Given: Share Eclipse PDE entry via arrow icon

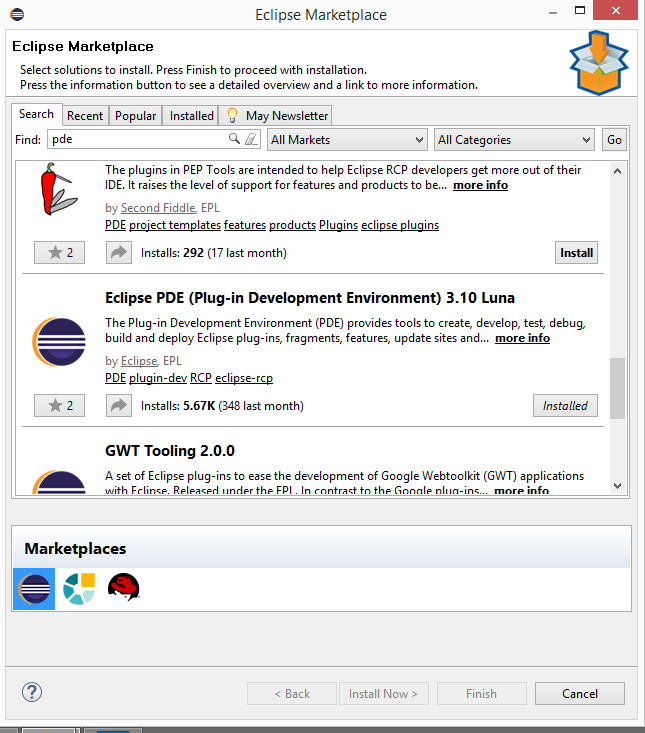Looking at the screenshot, I should pyautogui.click(x=119, y=406).
